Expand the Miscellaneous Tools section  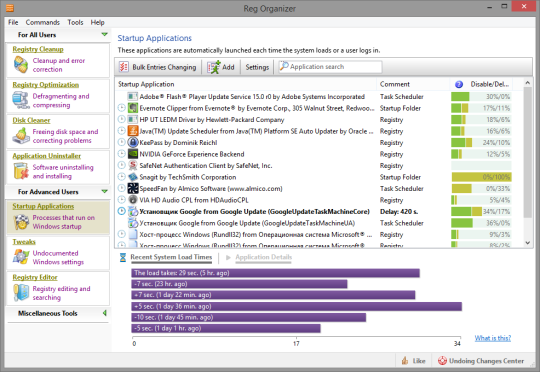[104, 313]
